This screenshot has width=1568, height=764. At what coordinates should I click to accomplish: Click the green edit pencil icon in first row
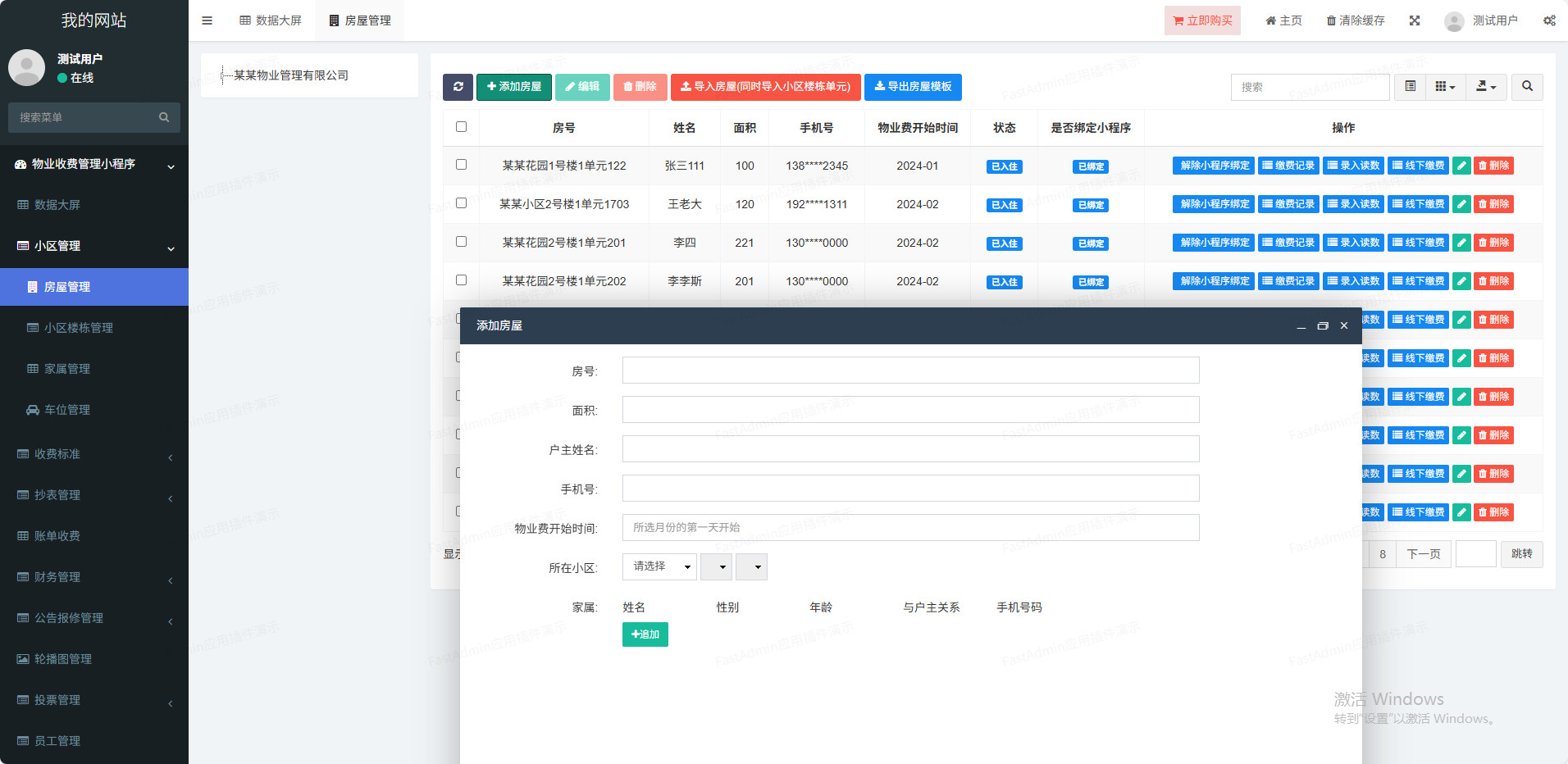click(1461, 166)
